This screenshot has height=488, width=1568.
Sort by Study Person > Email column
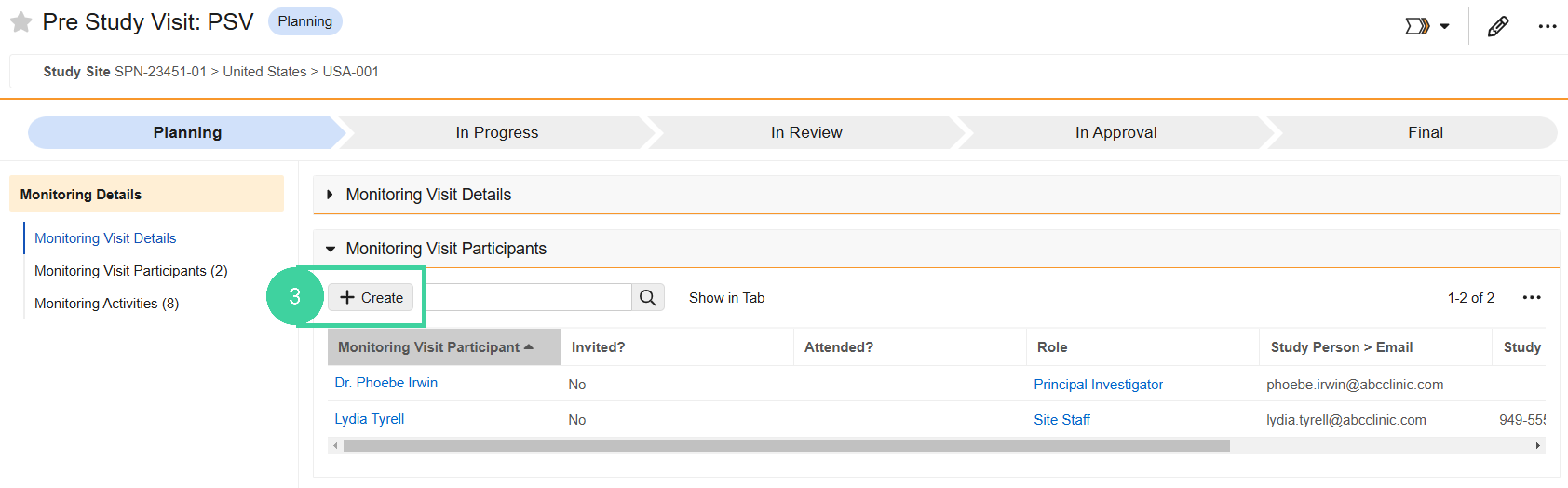click(1375, 346)
